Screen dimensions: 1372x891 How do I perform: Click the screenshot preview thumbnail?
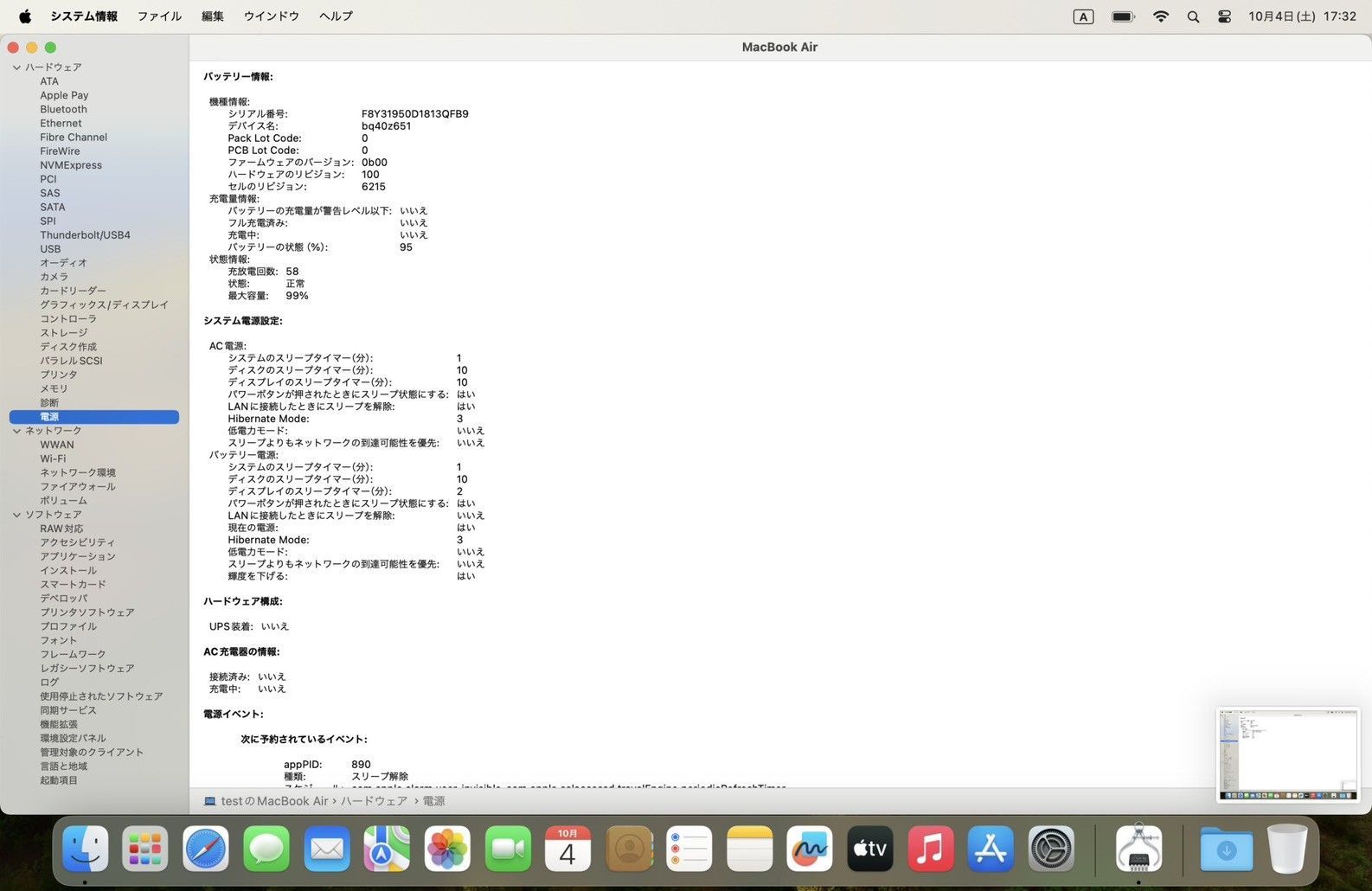pos(1287,755)
